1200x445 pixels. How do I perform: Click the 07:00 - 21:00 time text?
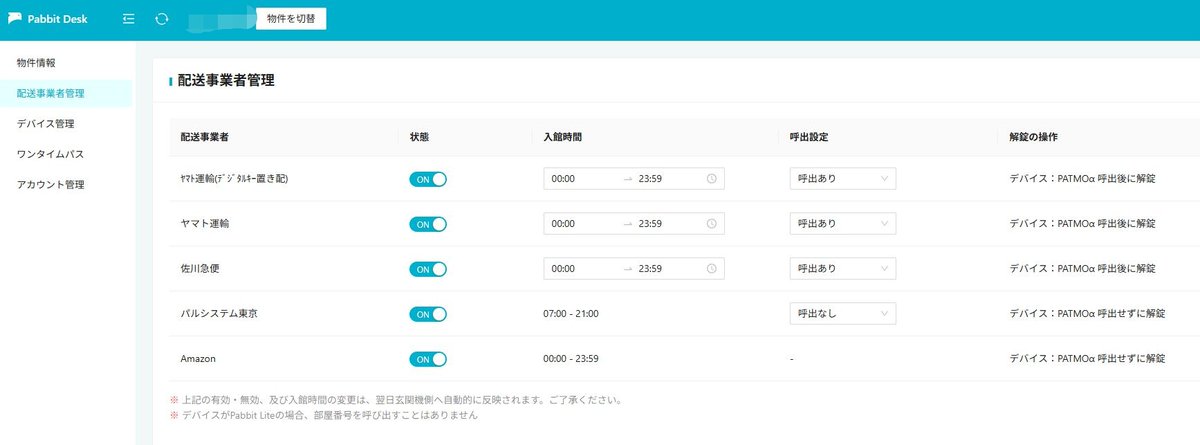[571, 314]
